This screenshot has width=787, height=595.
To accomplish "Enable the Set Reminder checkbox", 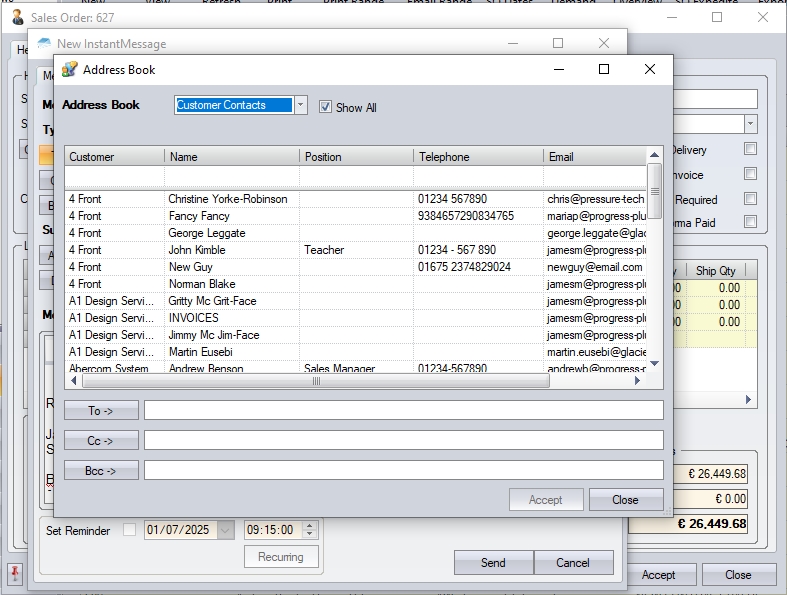I will click(129, 530).
